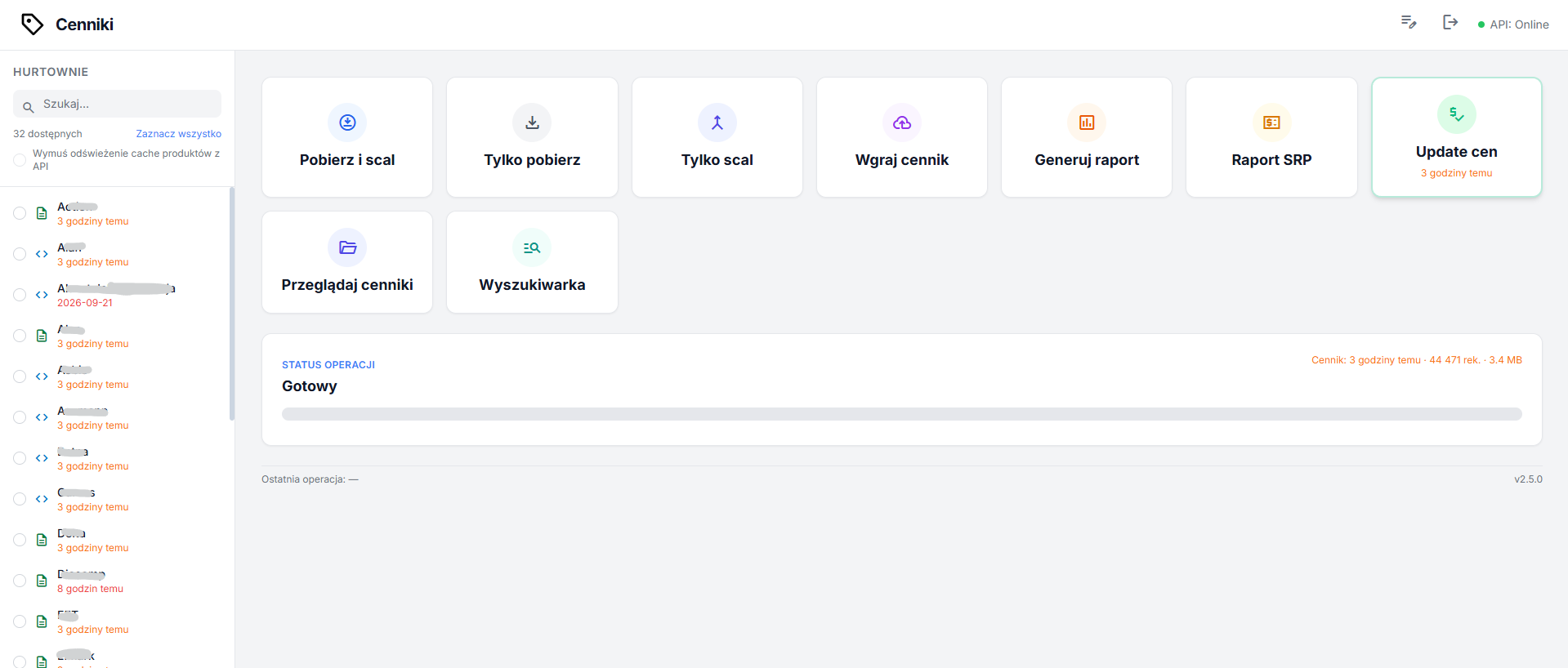
Task: Tick the wholesaler updated 8 godzin temu
Action: [x=20, y=581]
